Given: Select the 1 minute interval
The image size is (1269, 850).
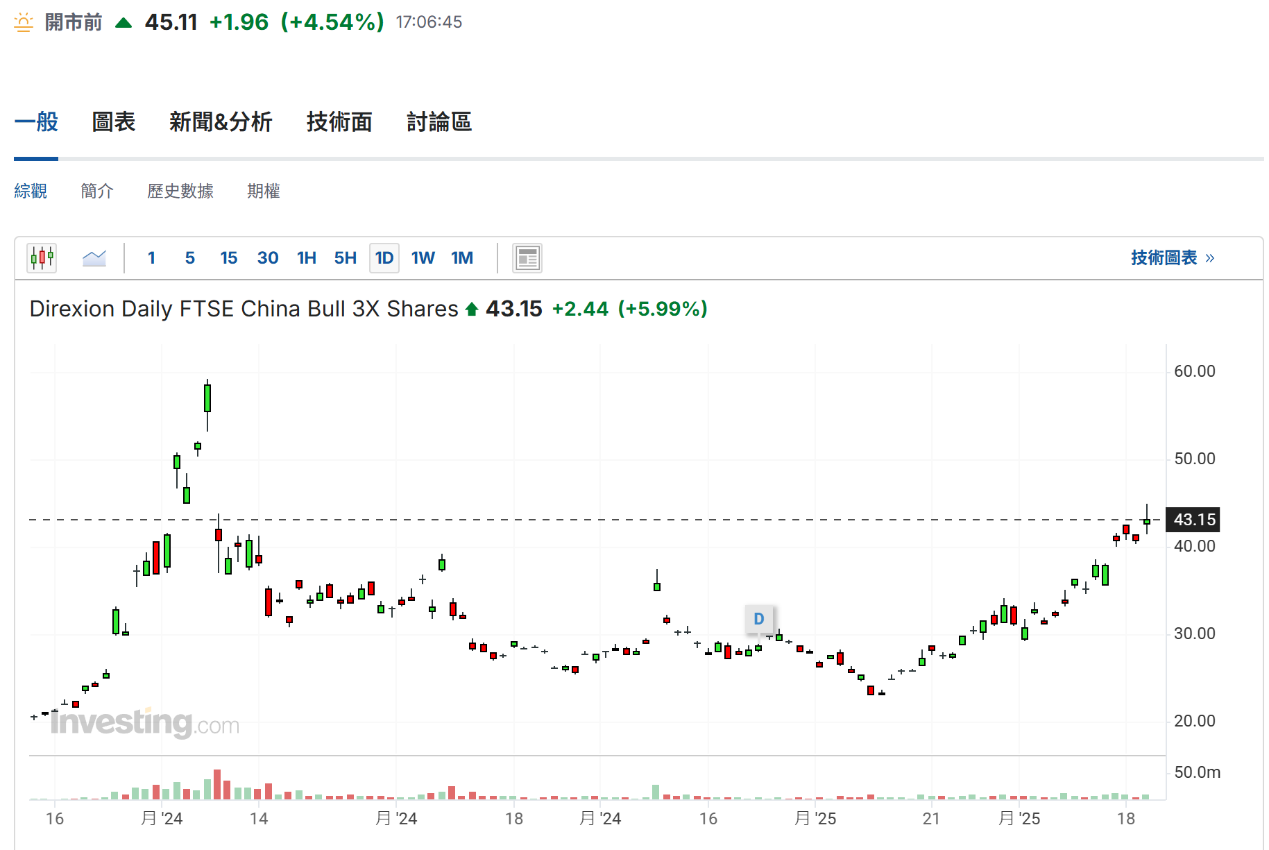Looking at the screenshot, I should 151,258.
